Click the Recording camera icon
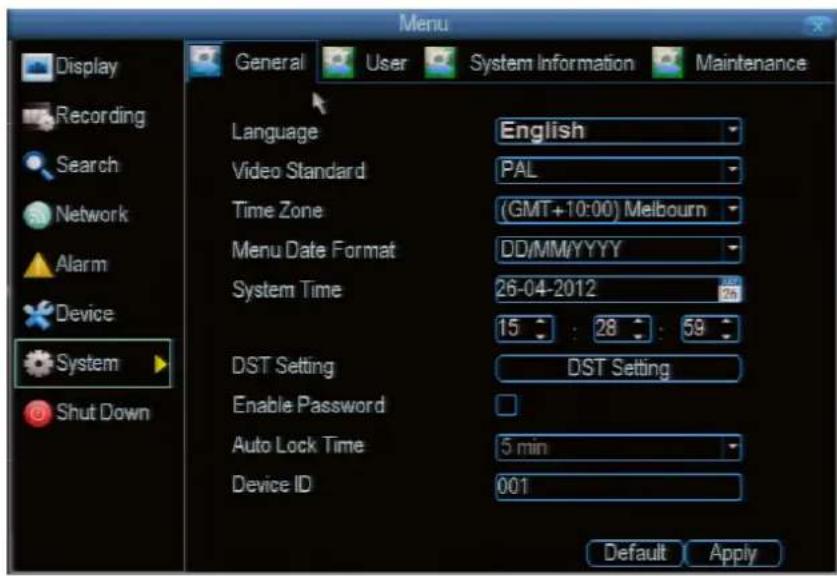 pyautogui.click(x=37, y=116)
